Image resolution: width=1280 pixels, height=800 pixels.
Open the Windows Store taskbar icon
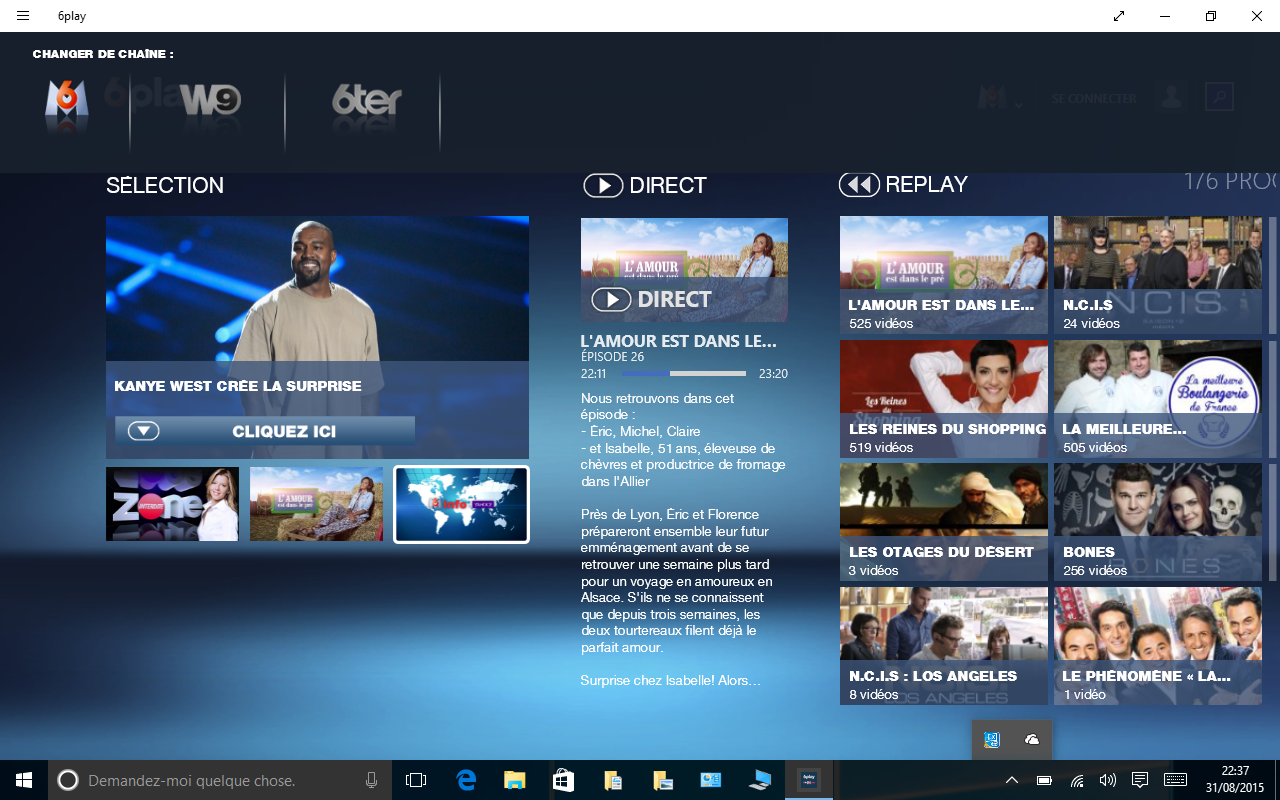click(x=563, y=780)
